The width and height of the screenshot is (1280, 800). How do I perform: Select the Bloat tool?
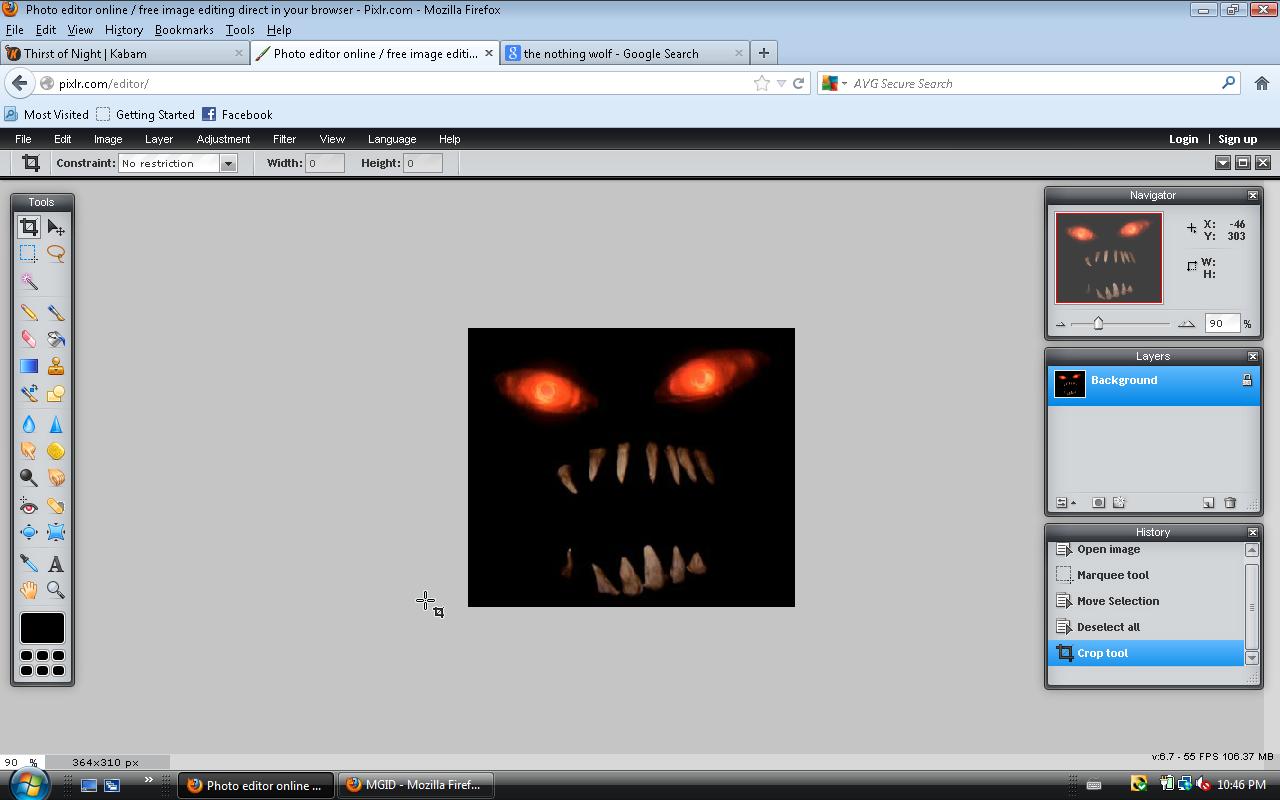click(29, 532)
